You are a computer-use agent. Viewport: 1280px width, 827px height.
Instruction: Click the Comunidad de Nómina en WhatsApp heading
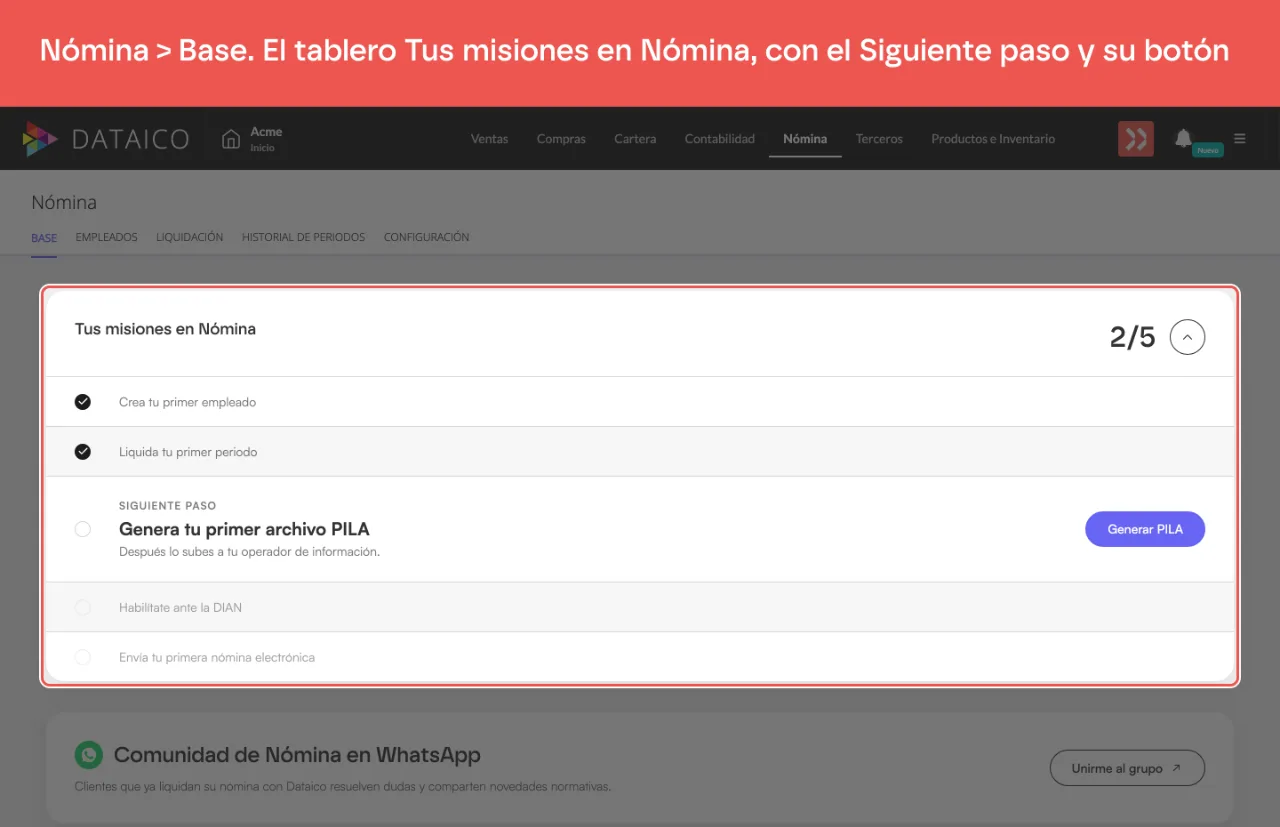click(x=297, y=755)
